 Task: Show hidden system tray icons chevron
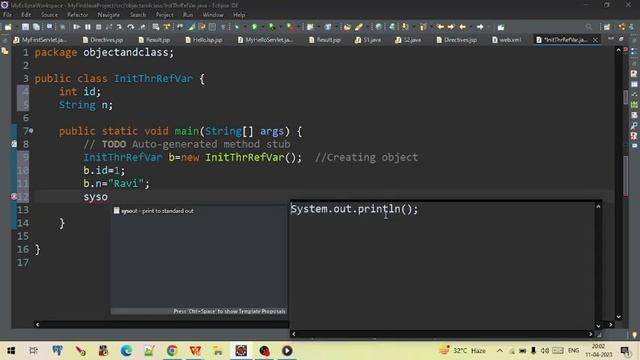tap(500, 351)
